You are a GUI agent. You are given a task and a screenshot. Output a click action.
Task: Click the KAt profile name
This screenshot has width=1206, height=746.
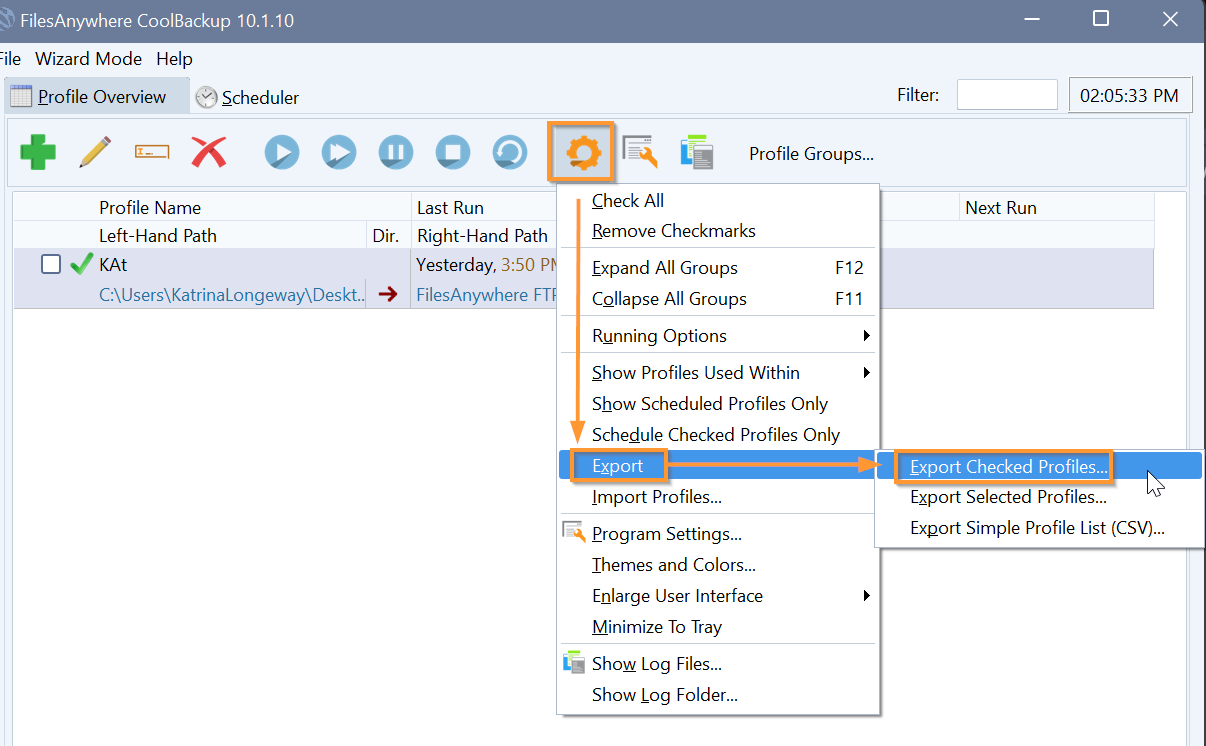pyautogui.click(x=114, y=265)
